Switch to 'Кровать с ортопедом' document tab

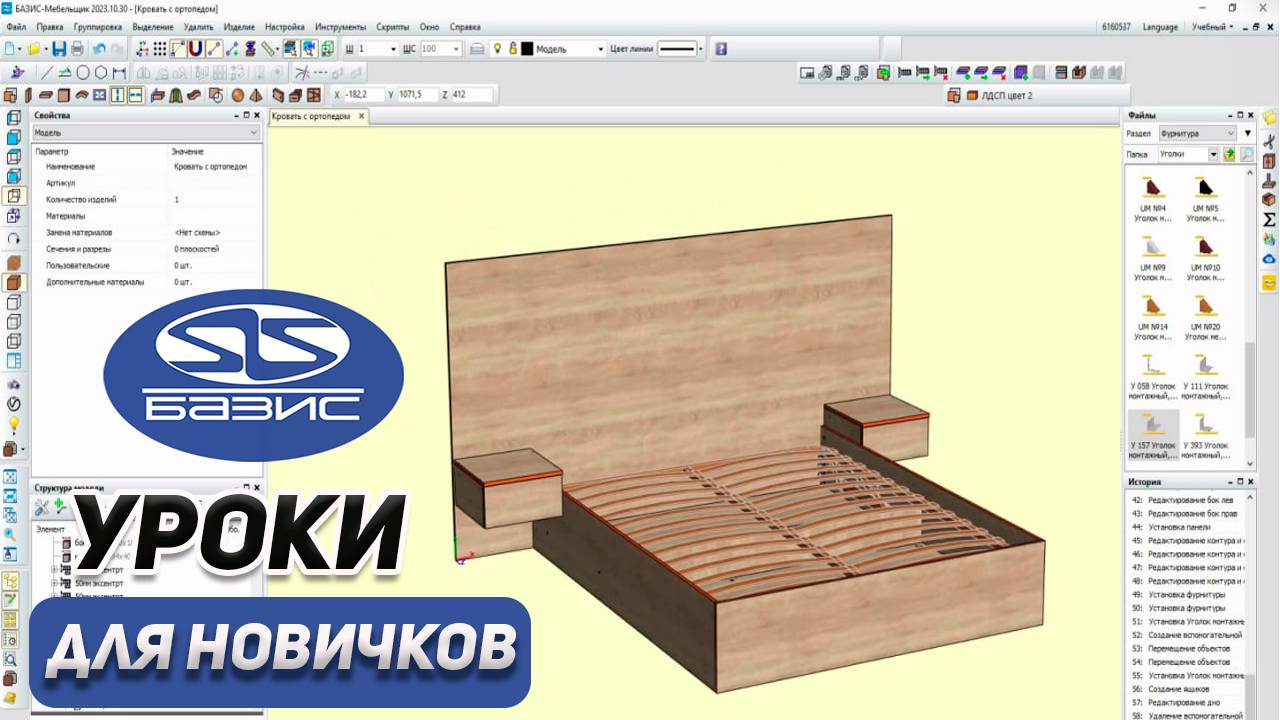312,116
